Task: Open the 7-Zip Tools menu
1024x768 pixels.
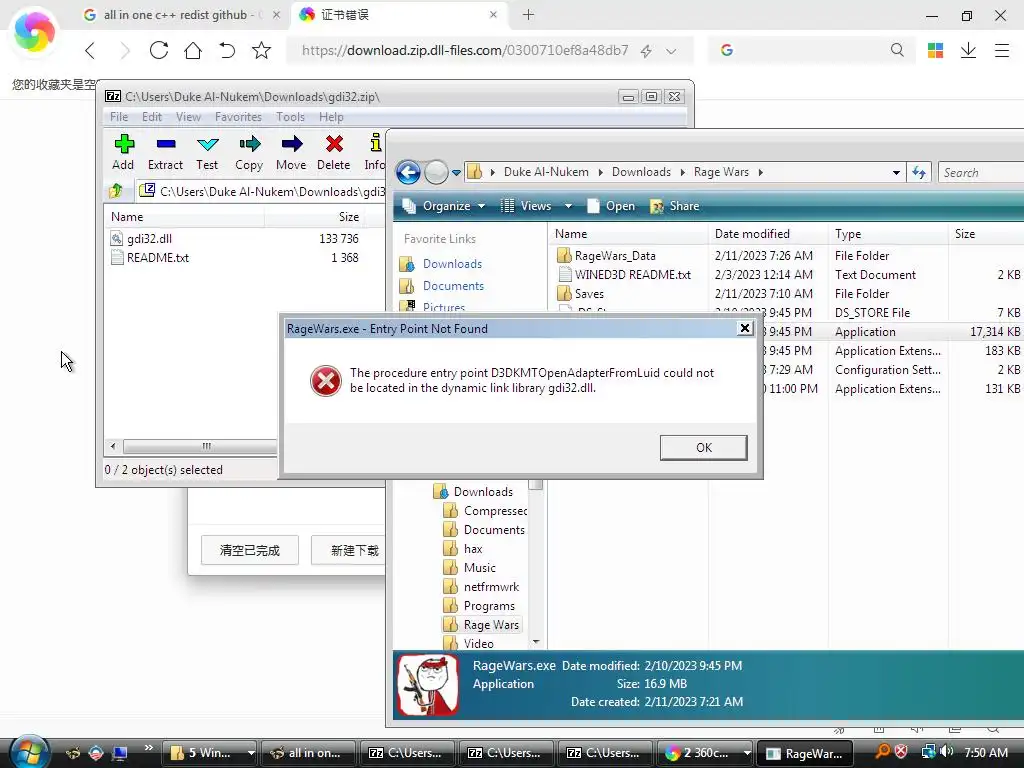Action: 290,117
